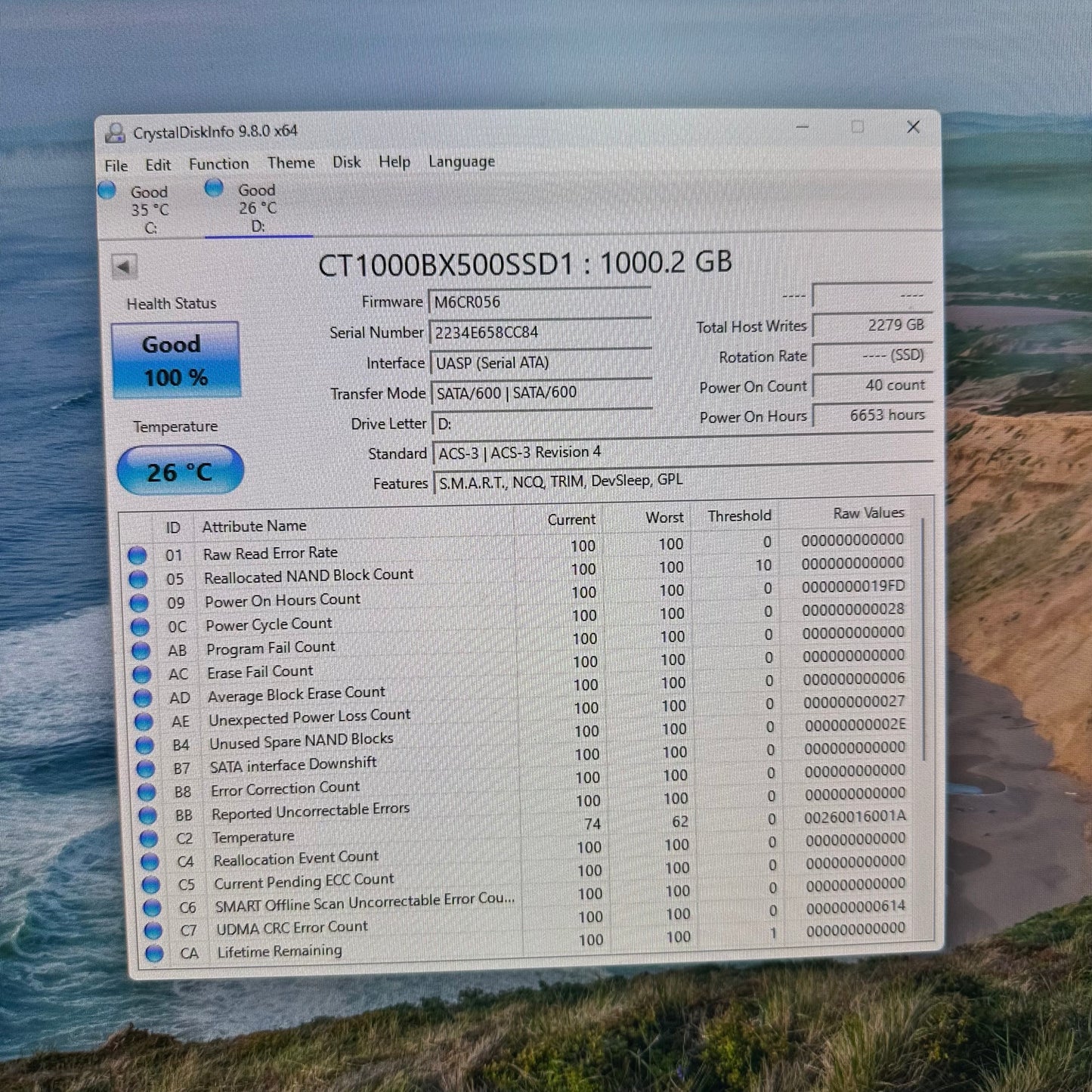The image size is (1092, 1092).
Task: Click status orb for Power On Hours Count
Action: 139,603
